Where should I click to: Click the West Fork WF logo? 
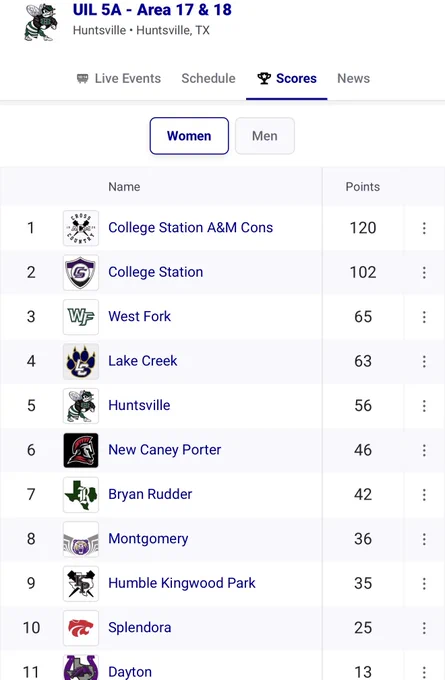pyautogui.click(x=81, y=317)
